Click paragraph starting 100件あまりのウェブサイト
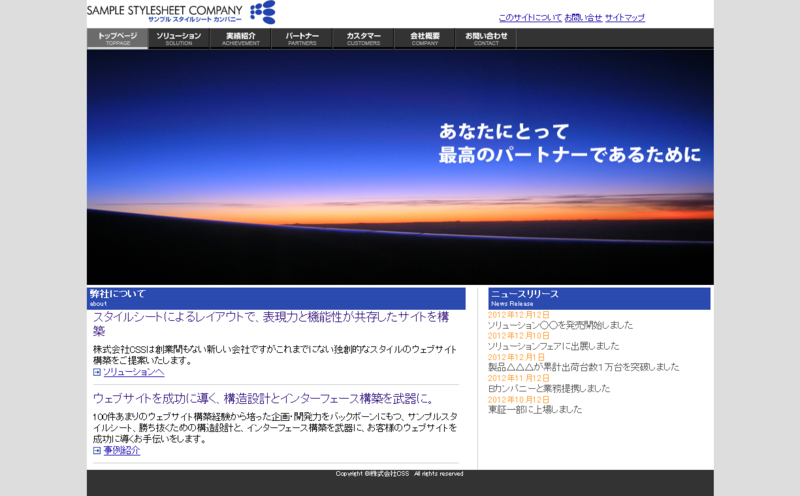 [x=275, y=428]
